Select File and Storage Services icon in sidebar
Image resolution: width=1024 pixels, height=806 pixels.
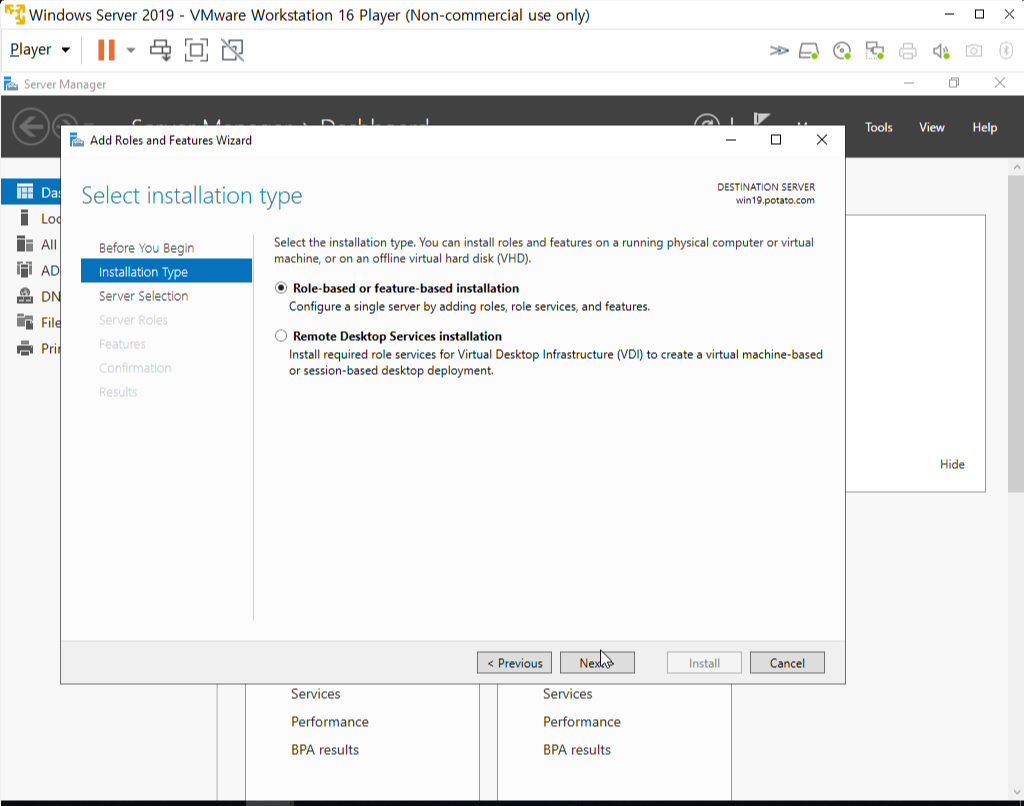click(x=25, y=321)
